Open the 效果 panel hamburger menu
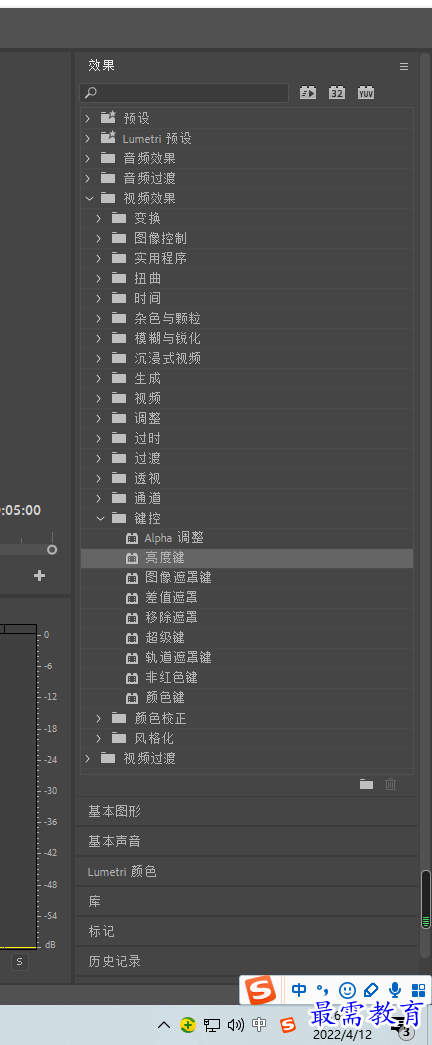 point(403,66)
